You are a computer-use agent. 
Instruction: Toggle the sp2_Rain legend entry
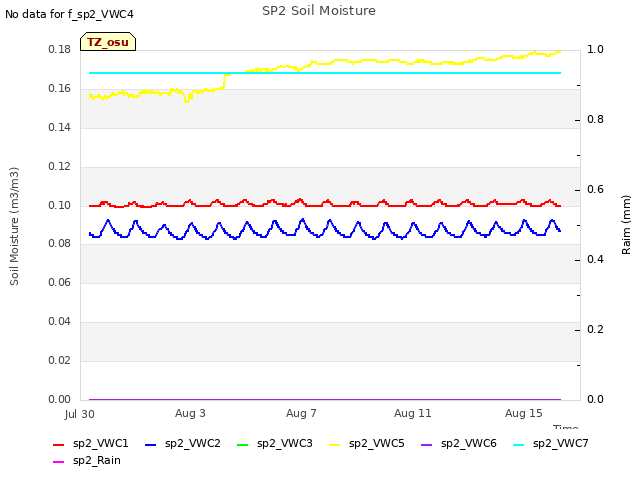tap(87, 461)
